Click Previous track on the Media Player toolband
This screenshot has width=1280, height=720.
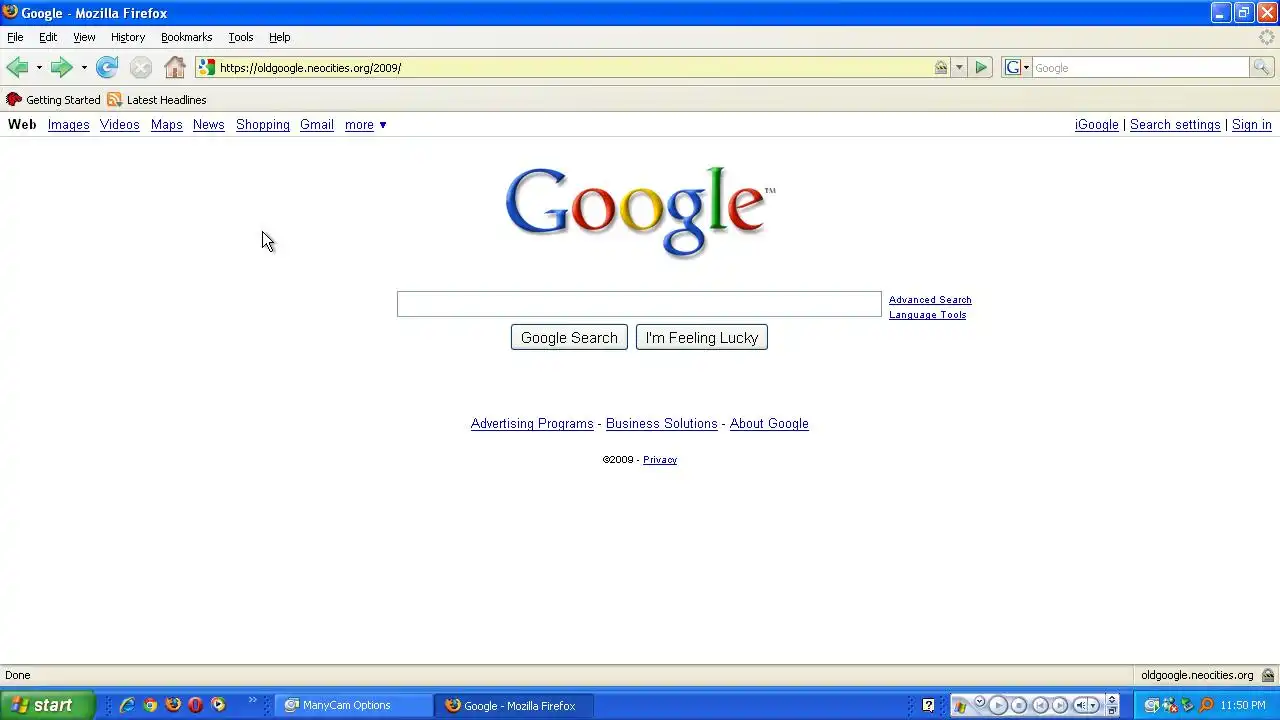1040,705
